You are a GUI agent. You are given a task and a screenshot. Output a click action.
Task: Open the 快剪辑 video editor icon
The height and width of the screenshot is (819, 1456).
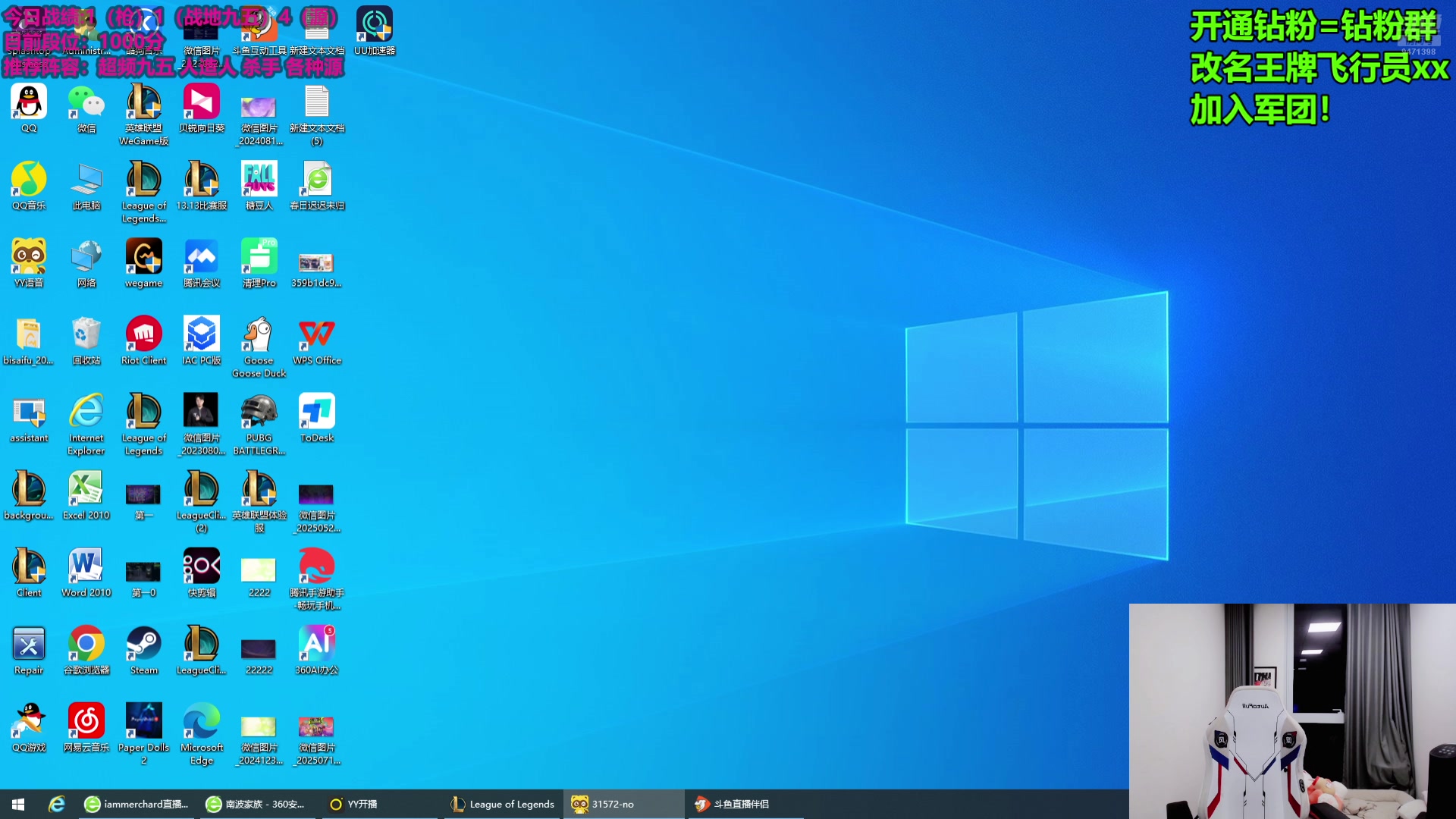coord(202,573)
